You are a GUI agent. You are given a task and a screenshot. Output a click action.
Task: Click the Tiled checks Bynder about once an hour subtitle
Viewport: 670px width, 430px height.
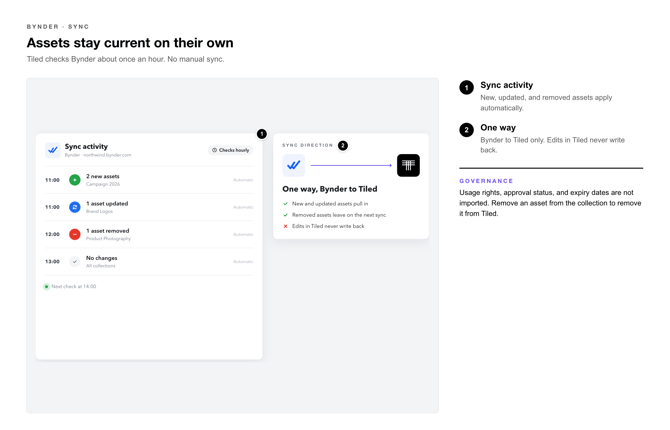pyautogui.click(x=125, y=59)
